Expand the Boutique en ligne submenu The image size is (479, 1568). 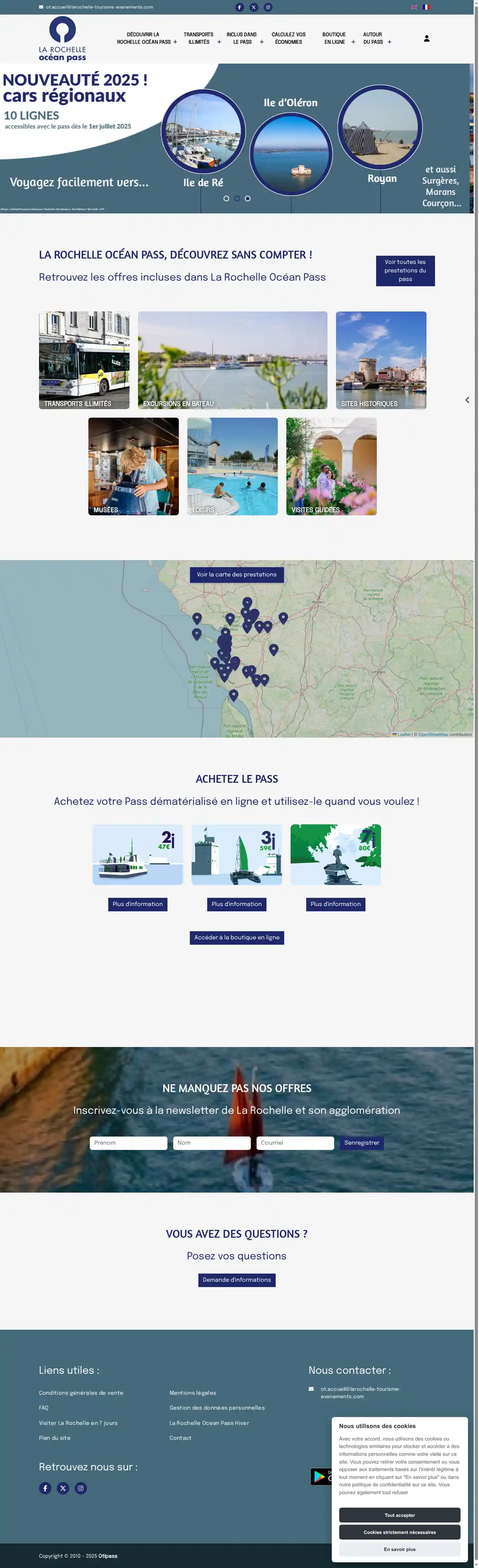(353, 42)
